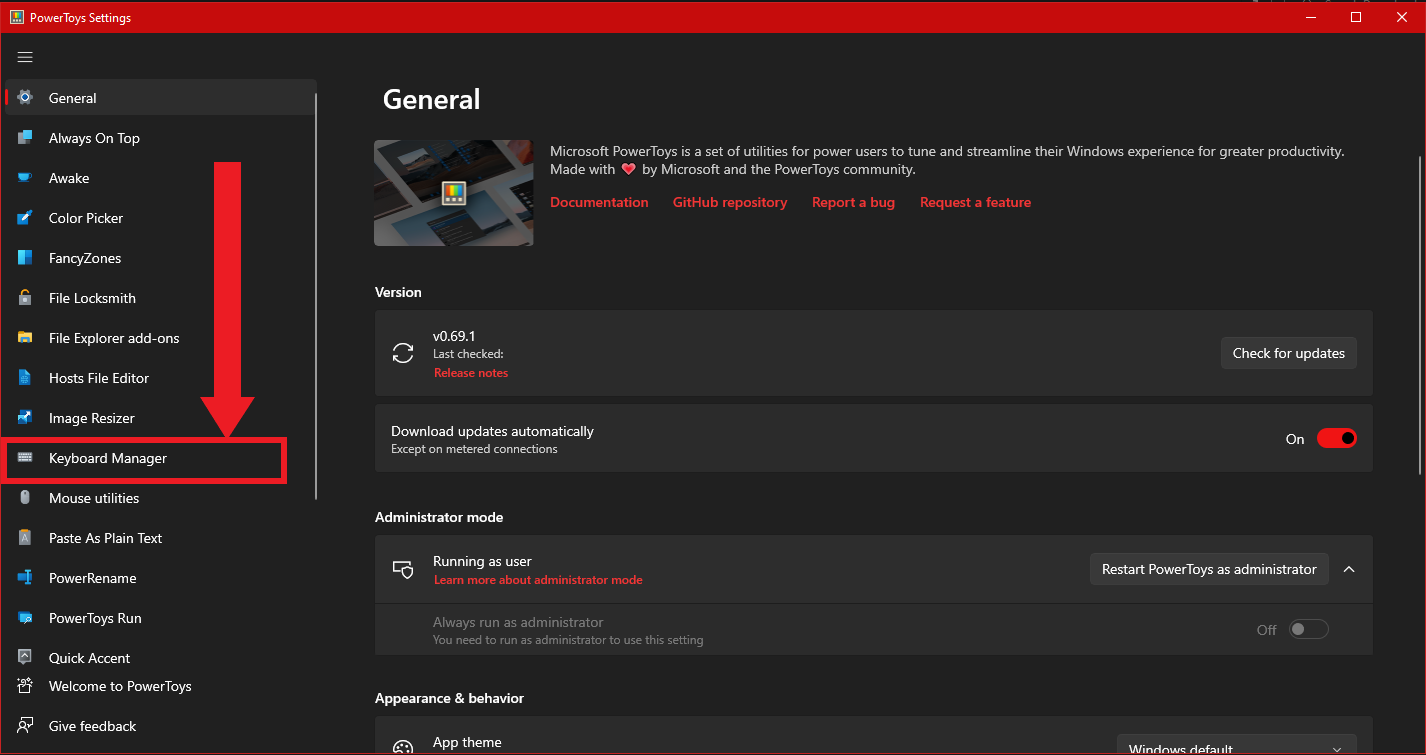The width and height of the screenshot is (1426, 755).
Task: Open the Documentation link
Action: [x=599, y=202]
